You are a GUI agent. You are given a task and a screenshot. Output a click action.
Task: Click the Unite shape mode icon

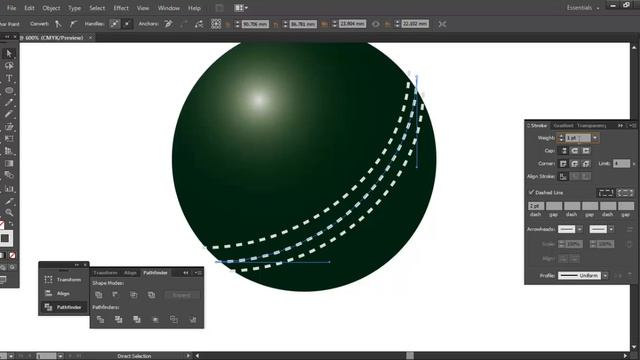98,295
